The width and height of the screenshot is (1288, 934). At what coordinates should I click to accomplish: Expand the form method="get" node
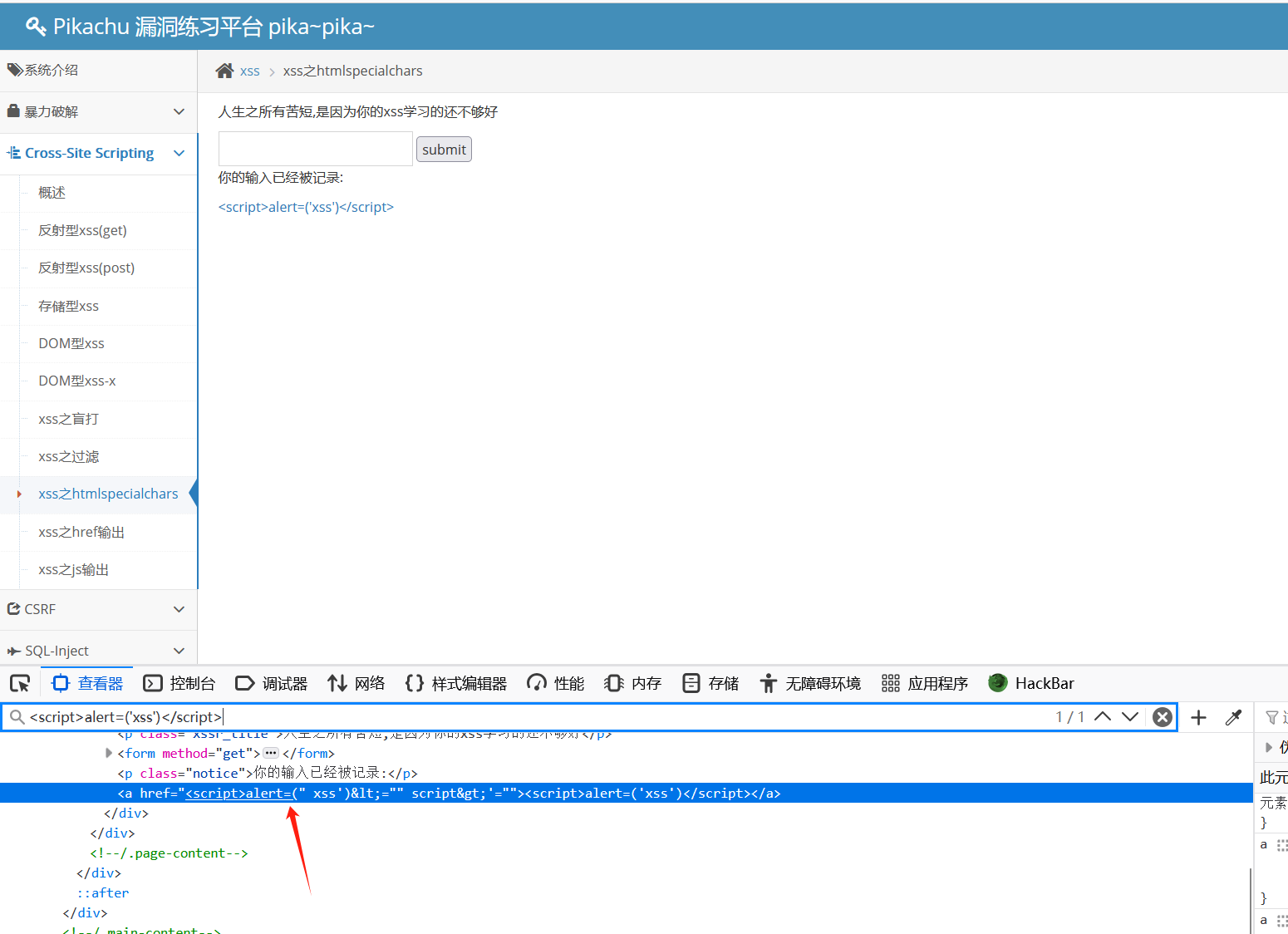(109, 754)
